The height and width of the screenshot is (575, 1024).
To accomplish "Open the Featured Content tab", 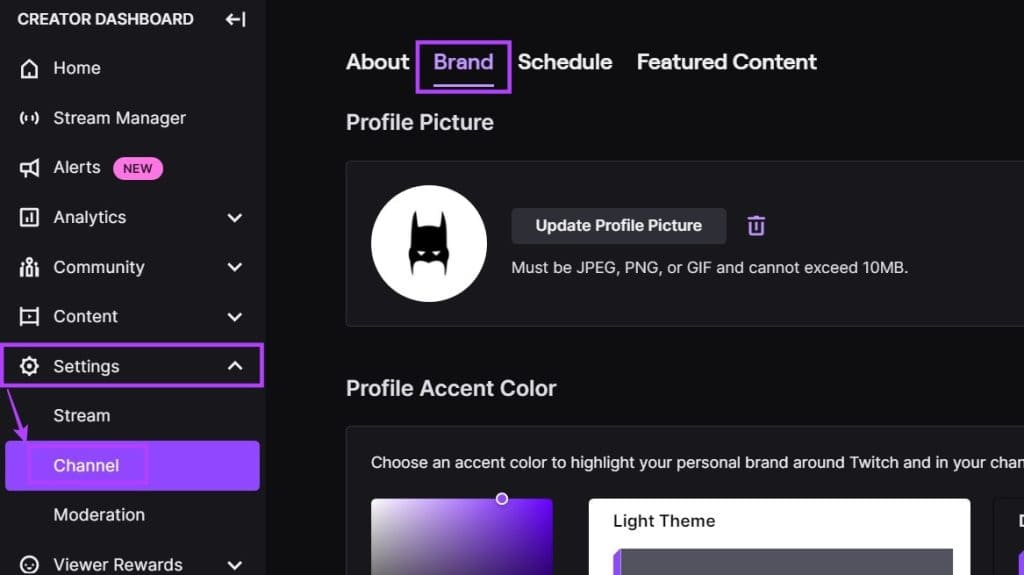I will (x=726, y=62).
